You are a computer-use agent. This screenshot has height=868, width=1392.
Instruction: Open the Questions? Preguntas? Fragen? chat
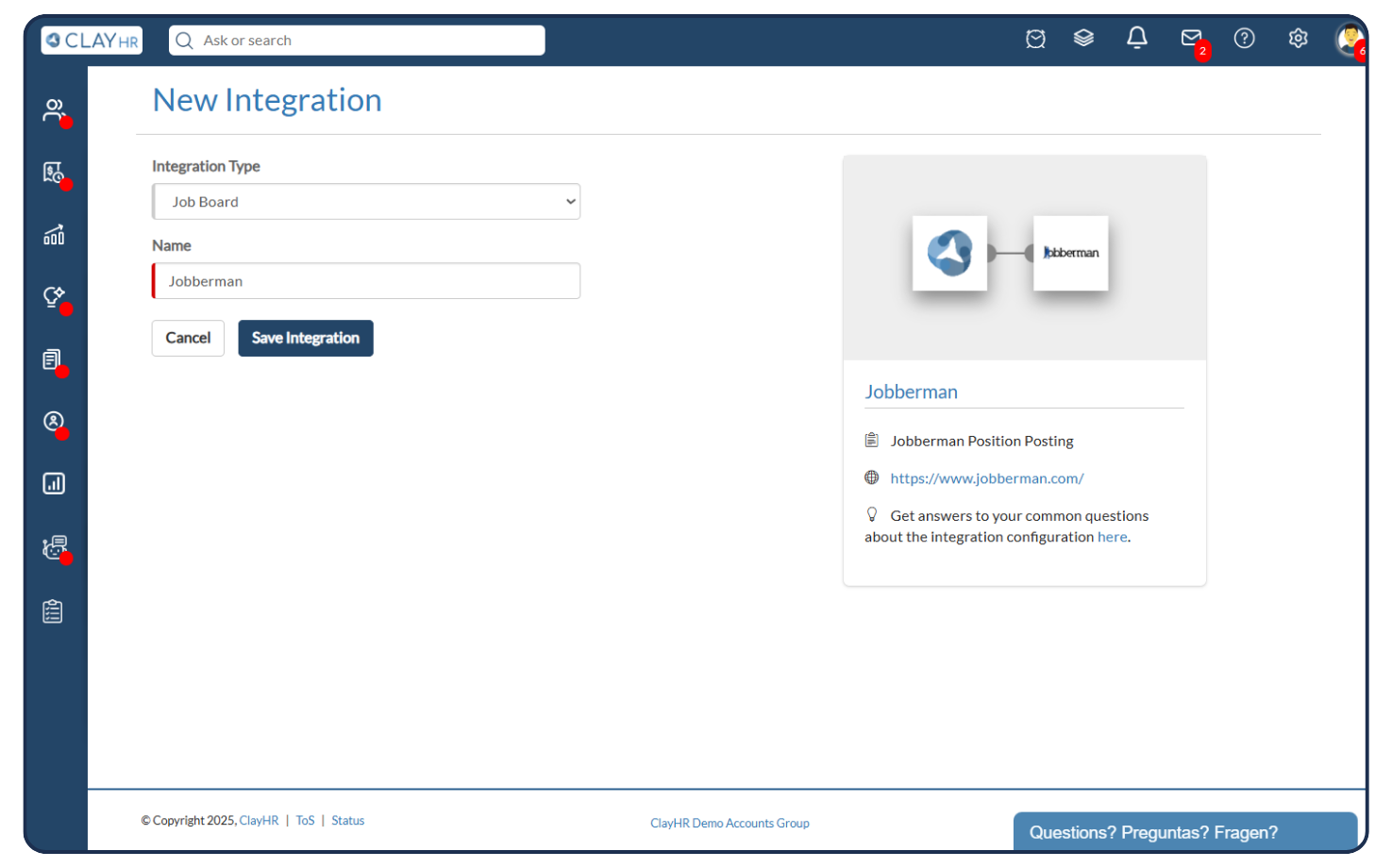click(x=1184, y=831)
